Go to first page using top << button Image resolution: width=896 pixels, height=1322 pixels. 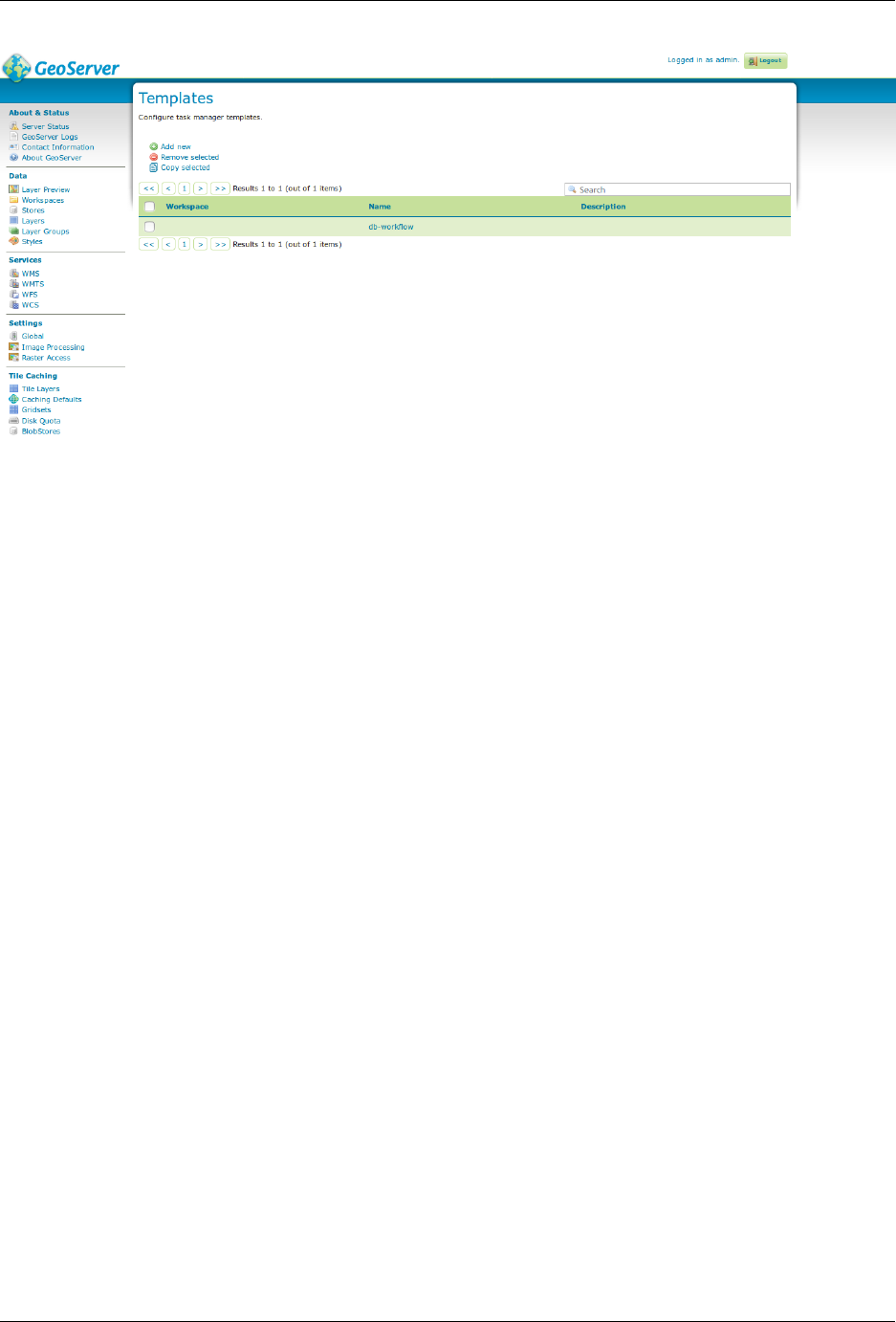pyautogui.click(x=149, y=188)
